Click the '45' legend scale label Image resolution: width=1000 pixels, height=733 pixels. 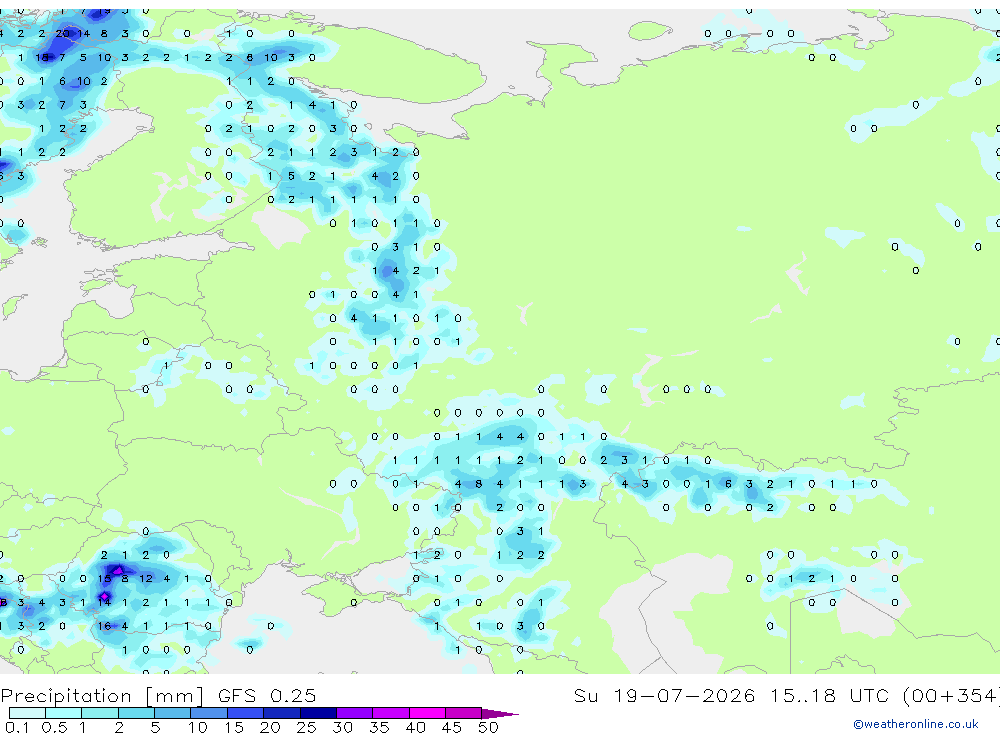(x=451, y=727)
